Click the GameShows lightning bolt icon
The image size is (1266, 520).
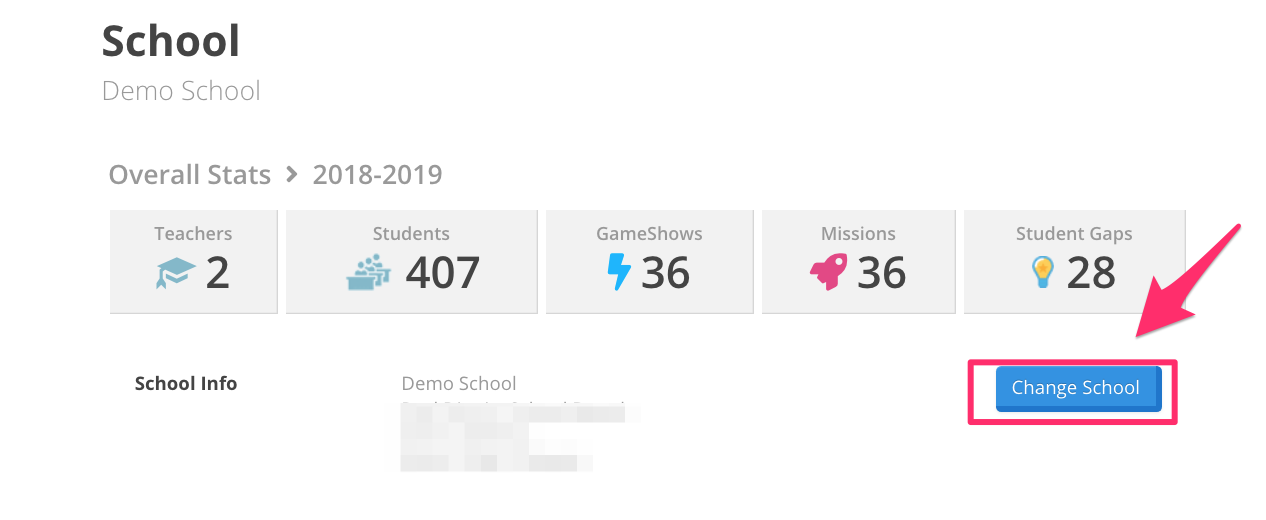click(620, 272)
